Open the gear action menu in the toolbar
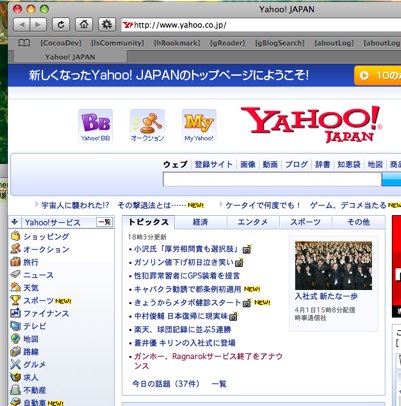The width and height of the screenshot is (401, 406). 107,25
